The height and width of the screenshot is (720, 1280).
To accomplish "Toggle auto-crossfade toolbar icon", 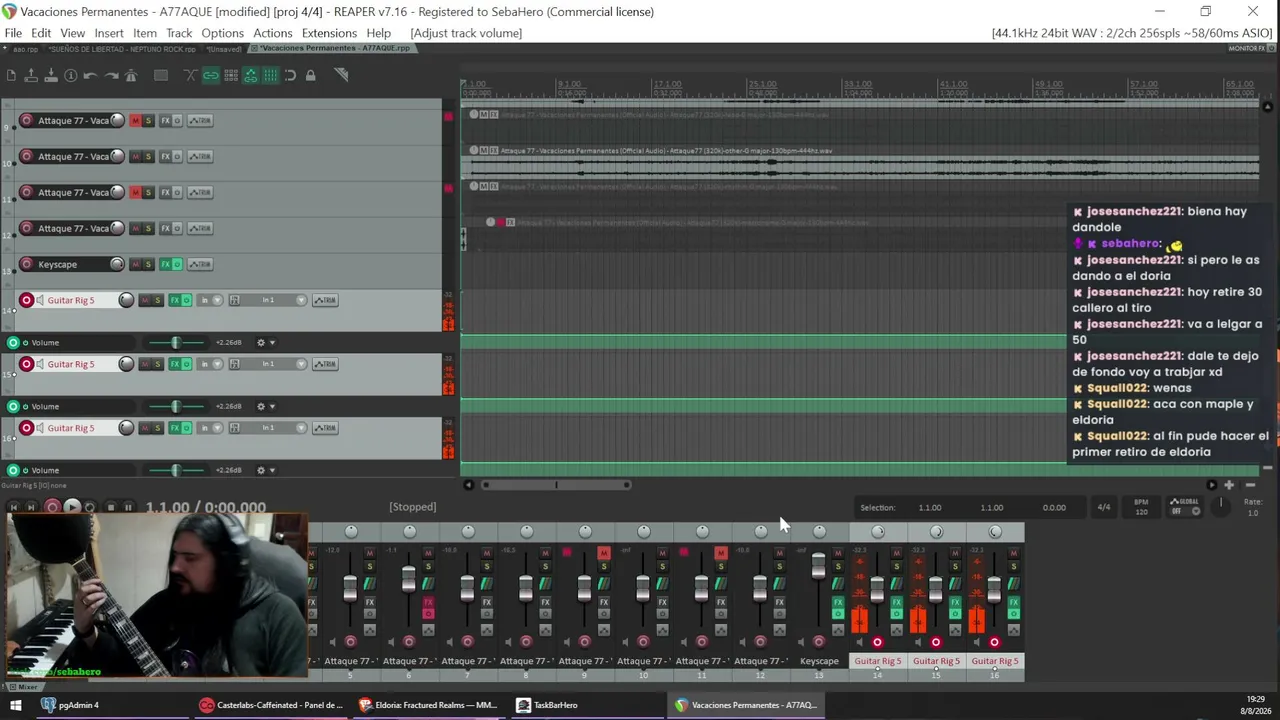I will point(191,75).
